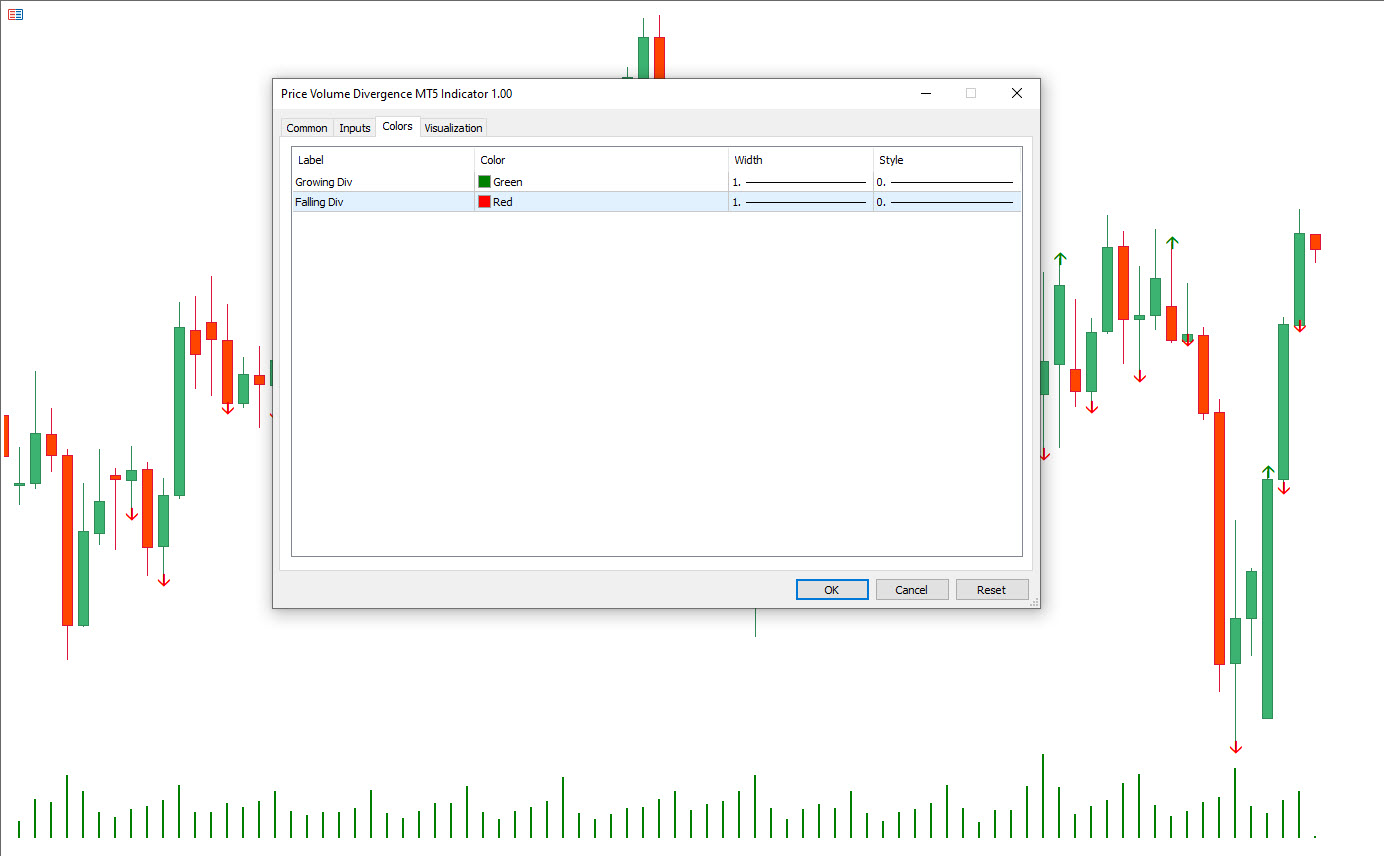The image size is (1384, 856).
Task: Click the dialog's resize grip
Action: click(x=1034, y=602)
